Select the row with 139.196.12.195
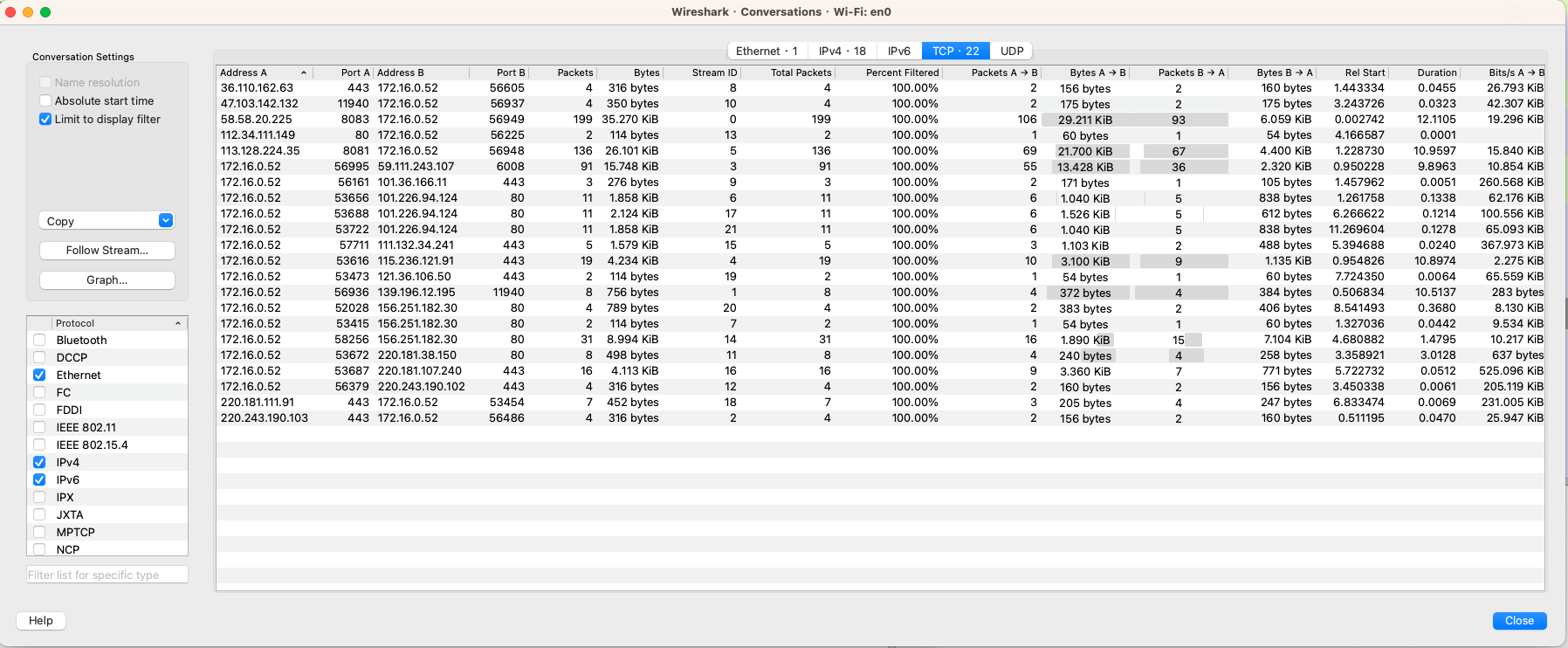 tap(880, 292)
